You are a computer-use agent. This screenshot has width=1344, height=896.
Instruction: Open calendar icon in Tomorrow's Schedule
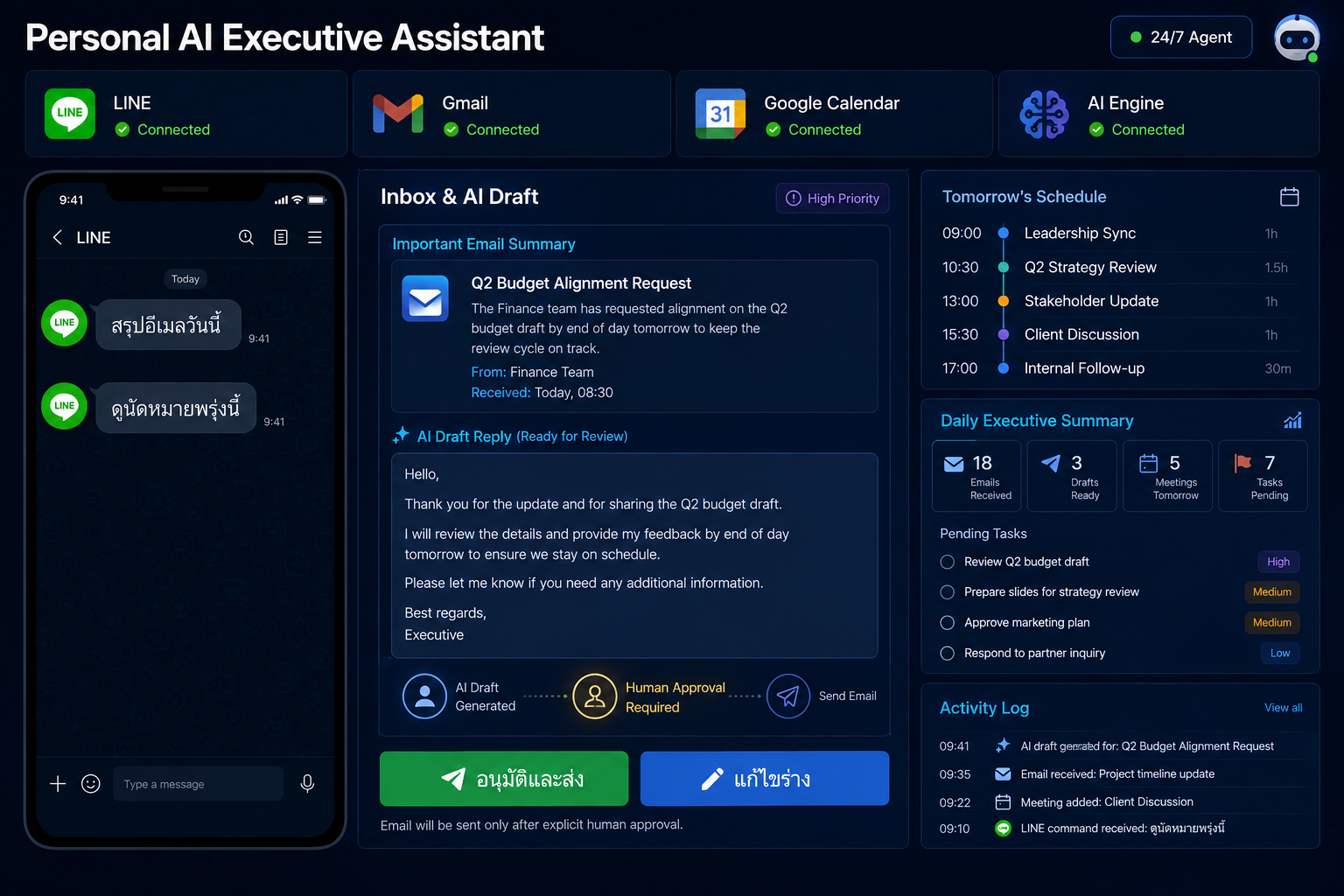(x=1290, y=197)
